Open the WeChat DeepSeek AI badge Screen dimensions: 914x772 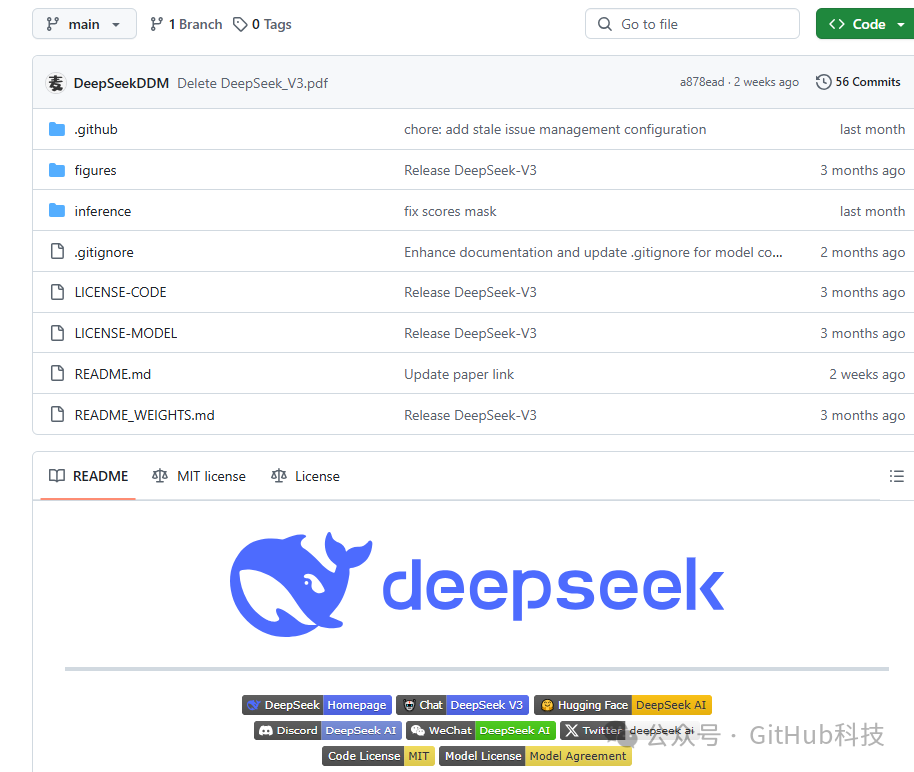(x=481, y=731)
